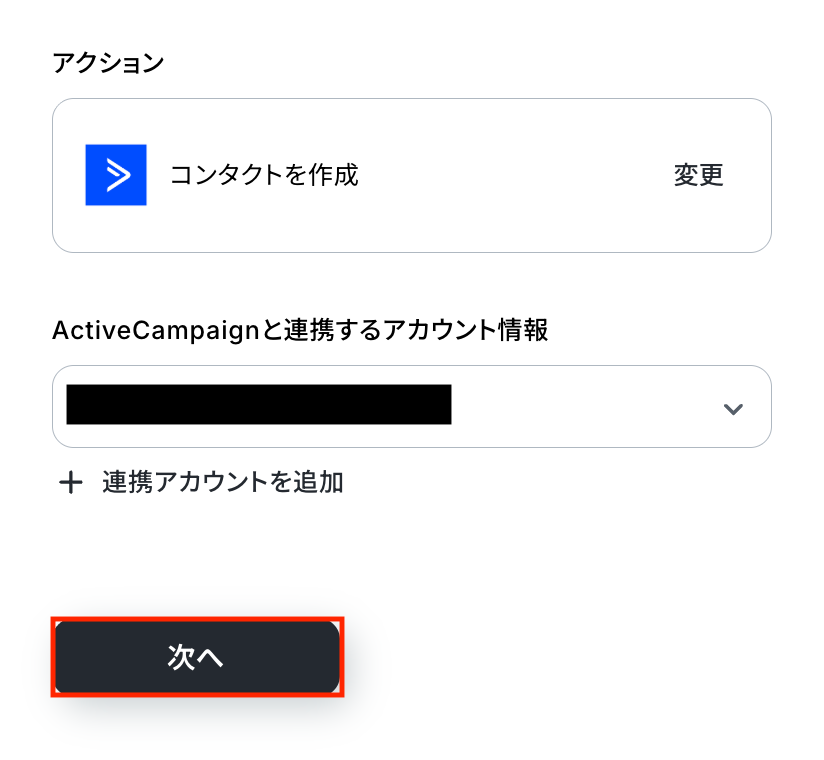Click the ActiveCampaignと連携するアカウント情報 label
The width and height of the screenshot is (824, 760).
[300, 330]
